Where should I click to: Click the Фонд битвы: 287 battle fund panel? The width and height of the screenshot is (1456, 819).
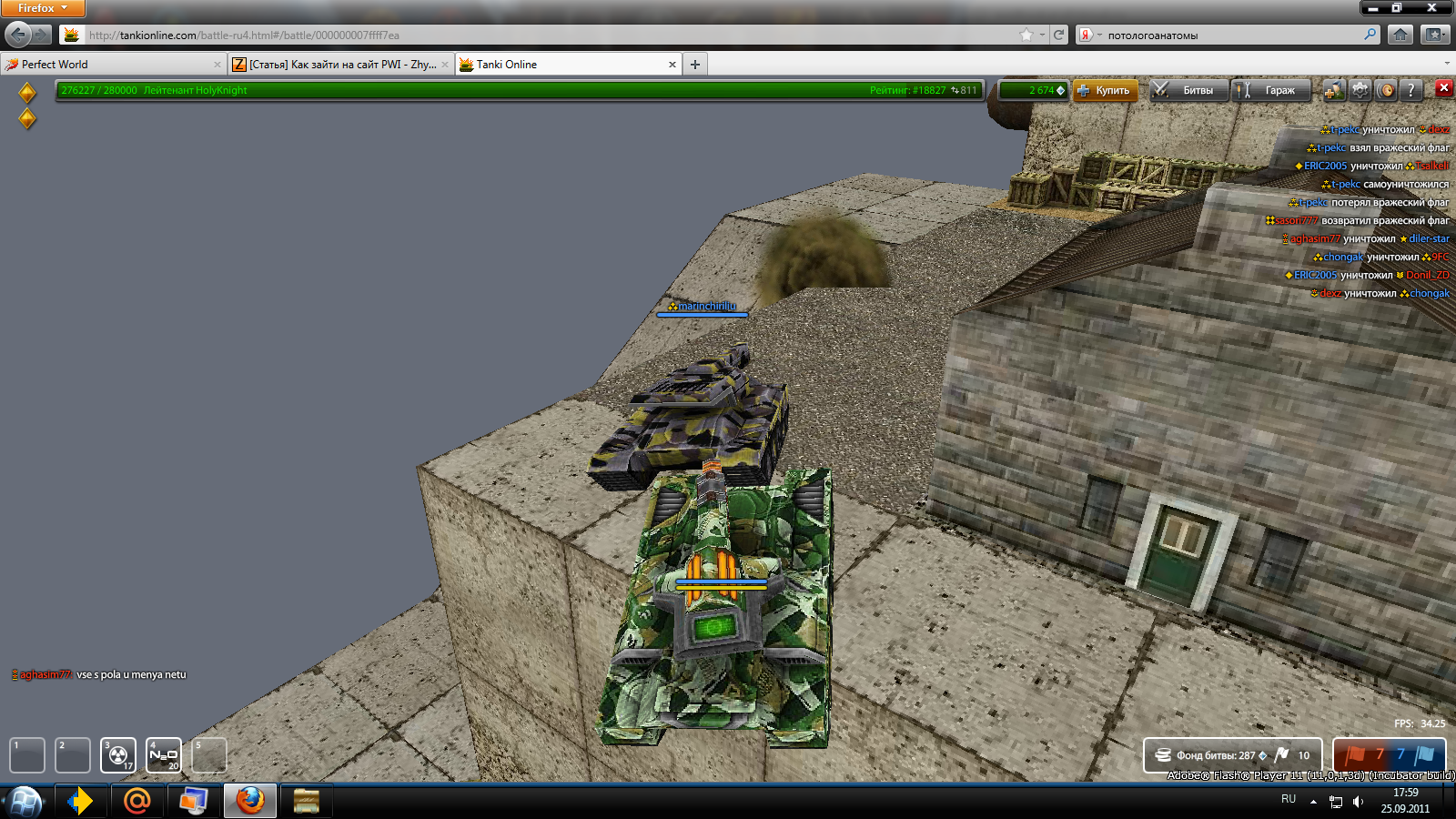[x=1233, y=755]
